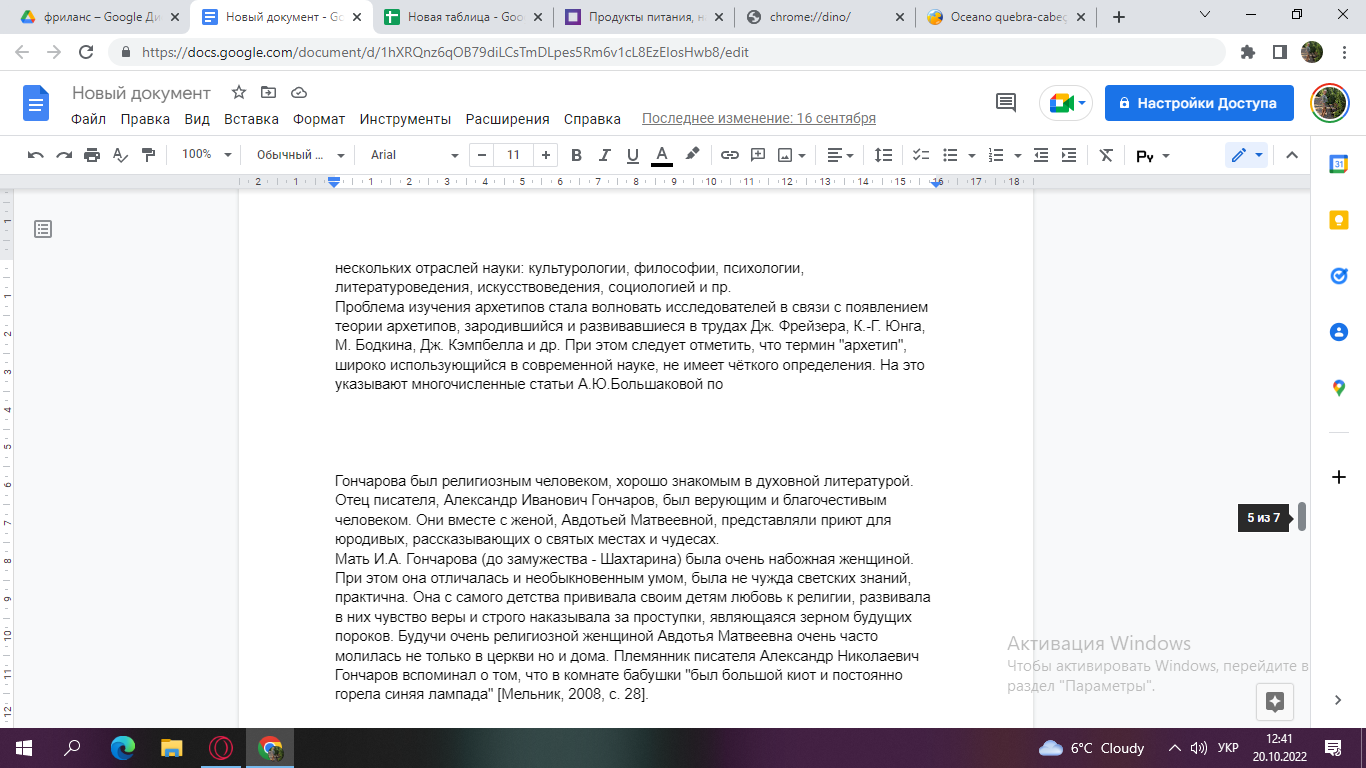Open the Инструменты menu
The width and height of the screenshot is (1366, 768).
click(x=405, y=119)
